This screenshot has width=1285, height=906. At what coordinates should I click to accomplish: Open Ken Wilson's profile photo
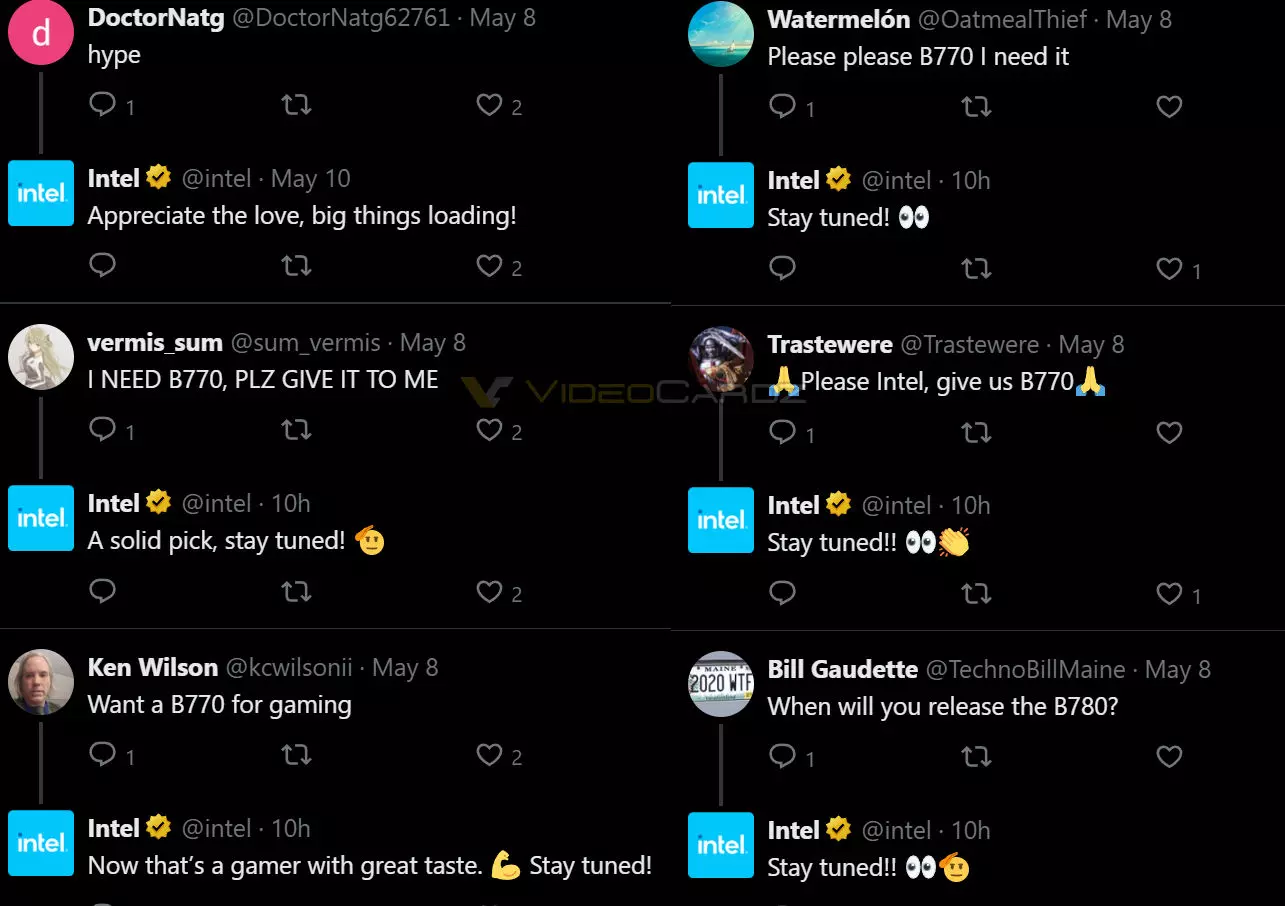click(41, 682)
